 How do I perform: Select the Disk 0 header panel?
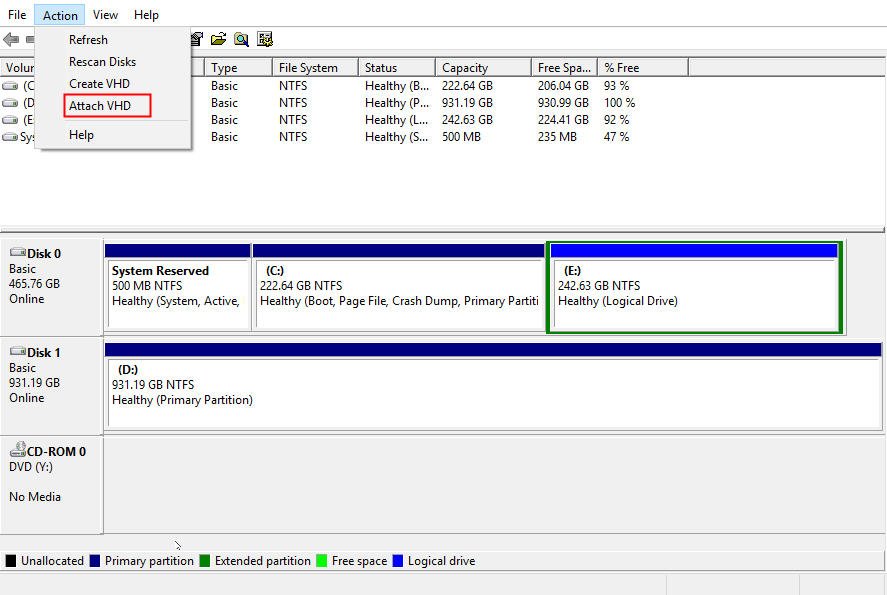pos(52,287)
